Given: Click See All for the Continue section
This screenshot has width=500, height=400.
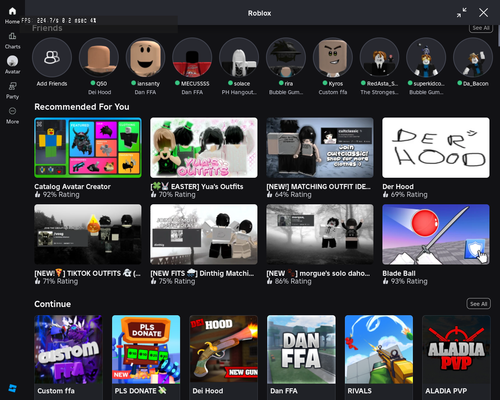Looking at the screenshot, I should tap(478, 304).
